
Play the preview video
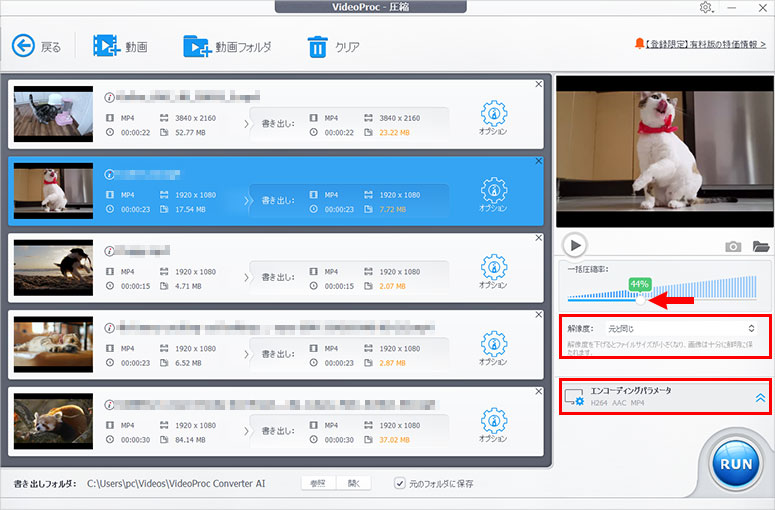pos(574,245)
